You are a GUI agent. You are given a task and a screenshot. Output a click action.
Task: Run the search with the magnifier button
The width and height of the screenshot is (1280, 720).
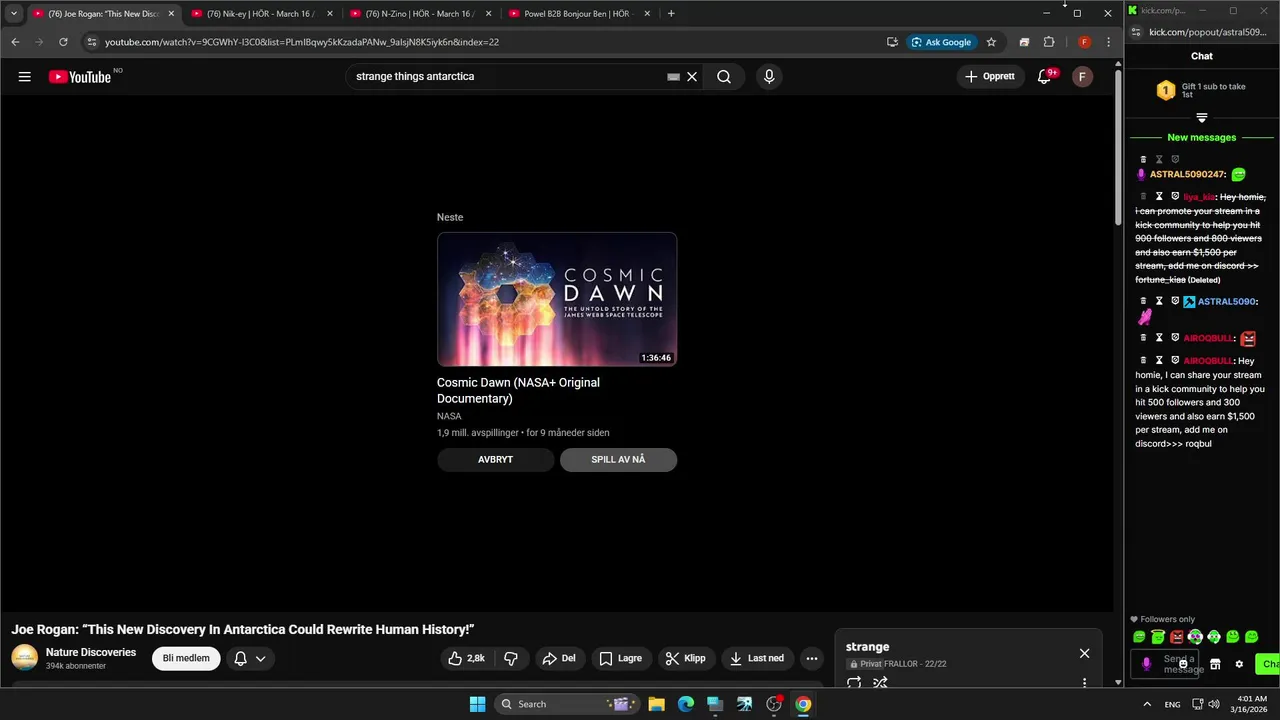pyautogui.click(x=724, y=77)
